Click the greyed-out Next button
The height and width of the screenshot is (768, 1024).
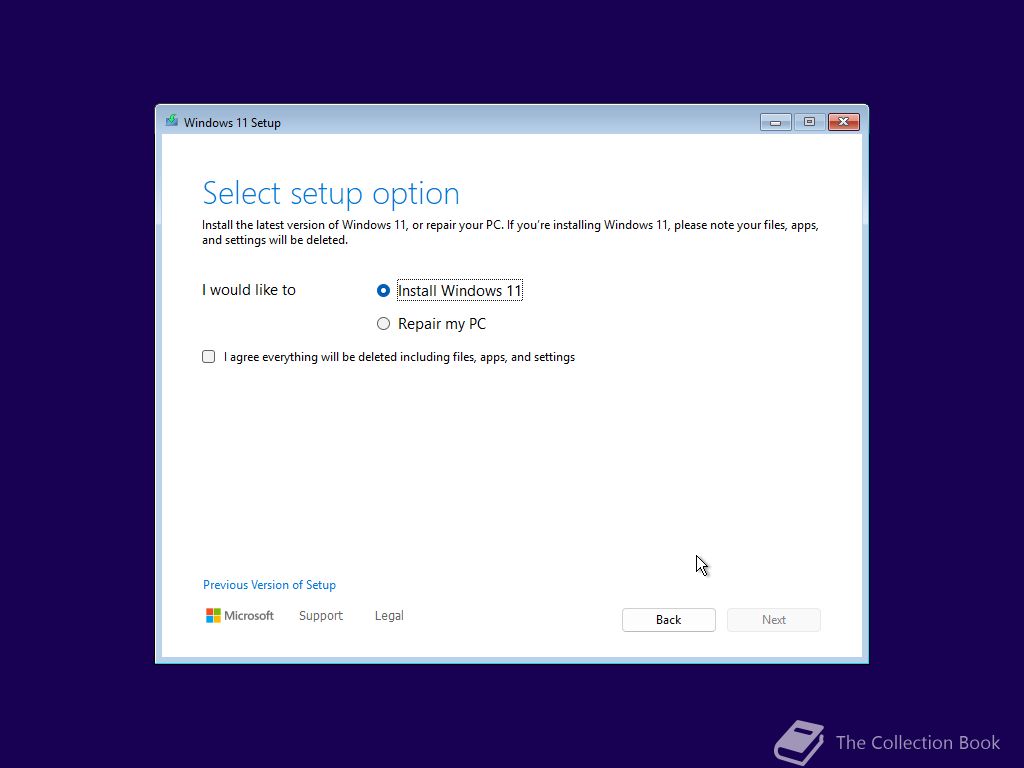[x=774, y=620]
